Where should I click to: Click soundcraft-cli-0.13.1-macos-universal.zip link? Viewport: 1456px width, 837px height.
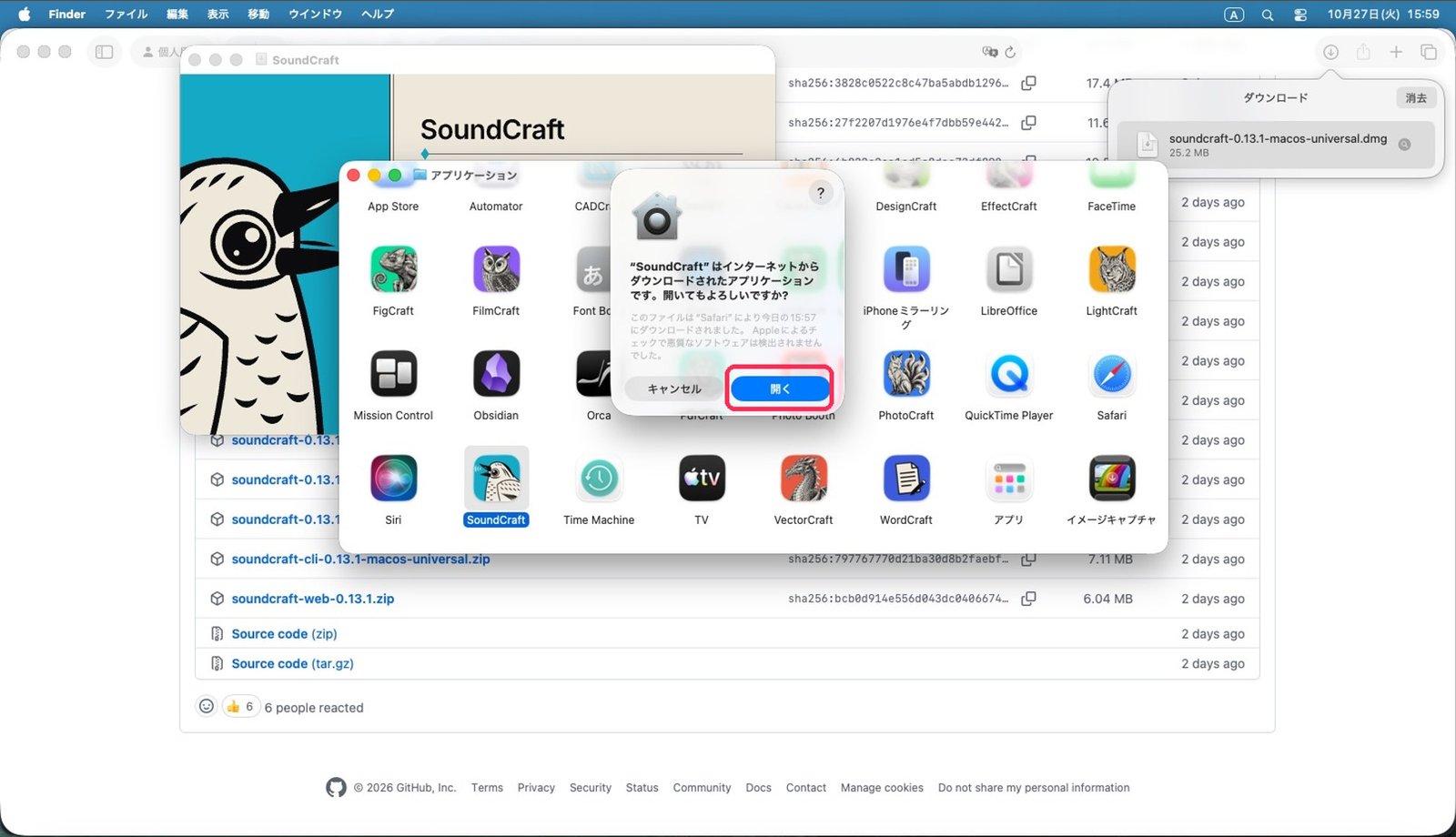(360, 559)
